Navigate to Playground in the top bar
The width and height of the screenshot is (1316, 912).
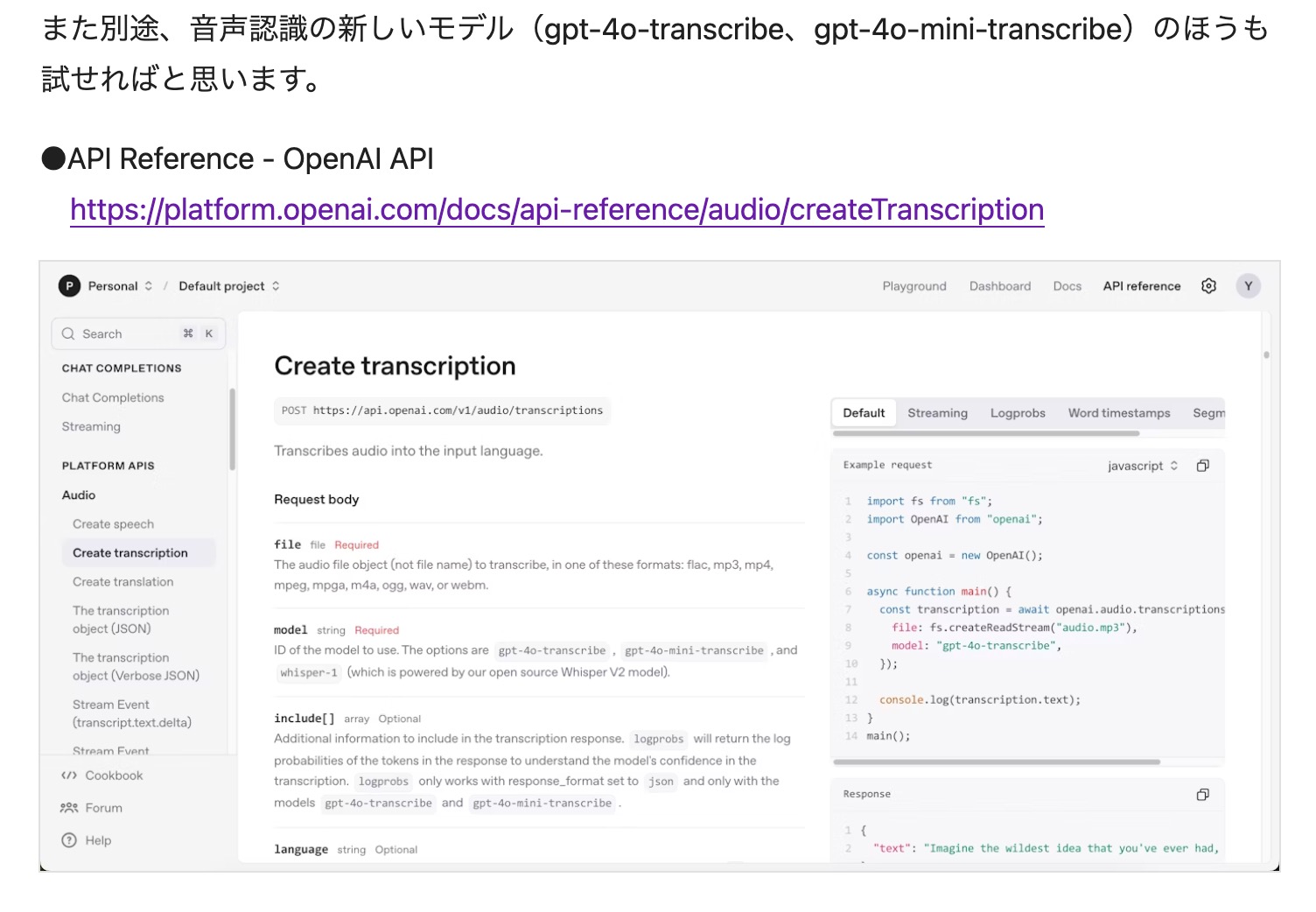pos(913,285)
